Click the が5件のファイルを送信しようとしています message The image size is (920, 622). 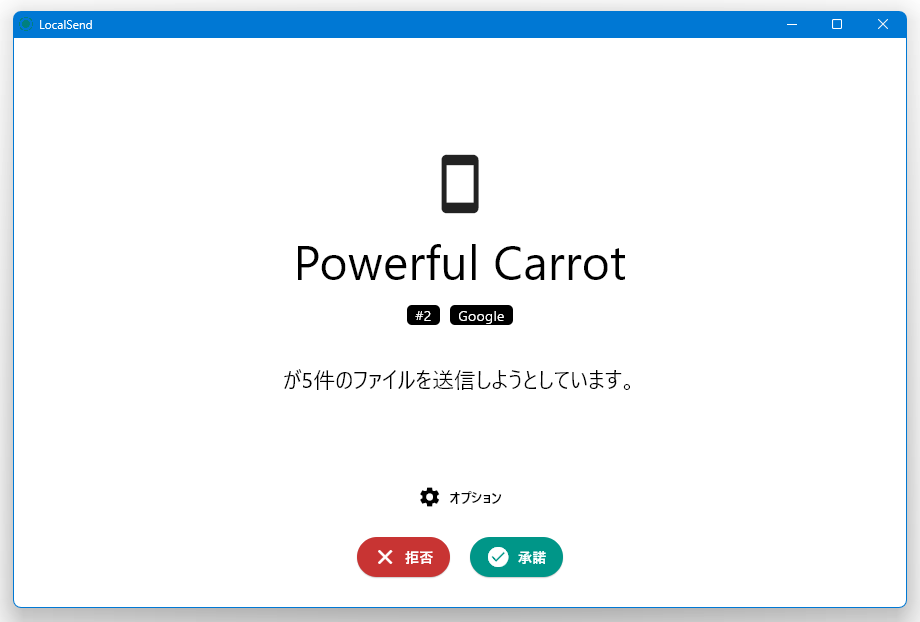tap(459, 380)
